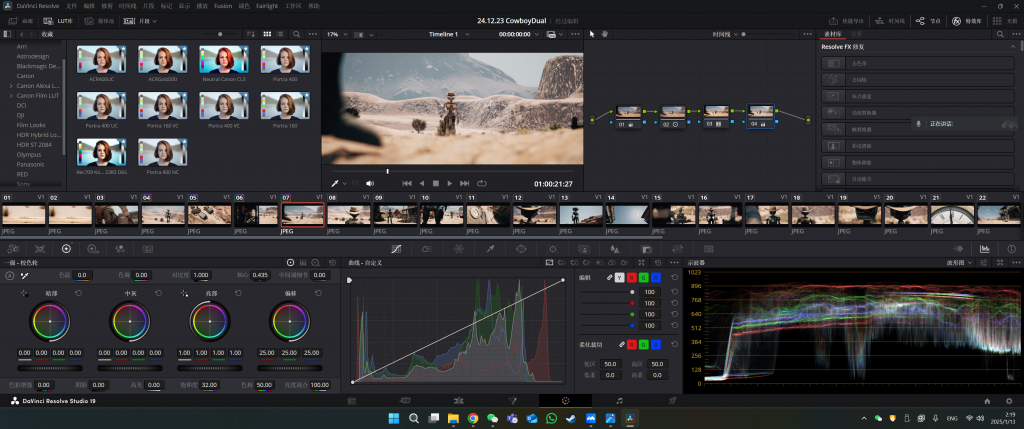Click the loop playback icon
The image size is (1024, 429).
482,183
